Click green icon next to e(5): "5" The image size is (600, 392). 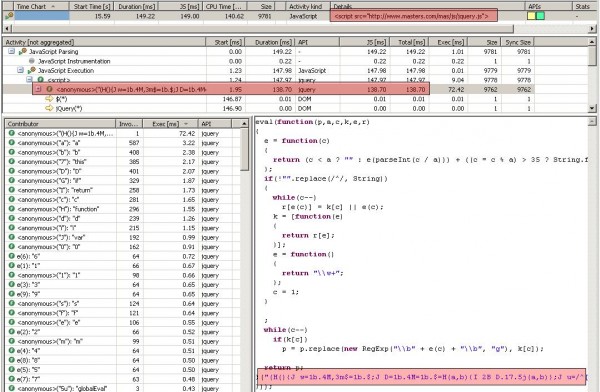coord(11,369)
